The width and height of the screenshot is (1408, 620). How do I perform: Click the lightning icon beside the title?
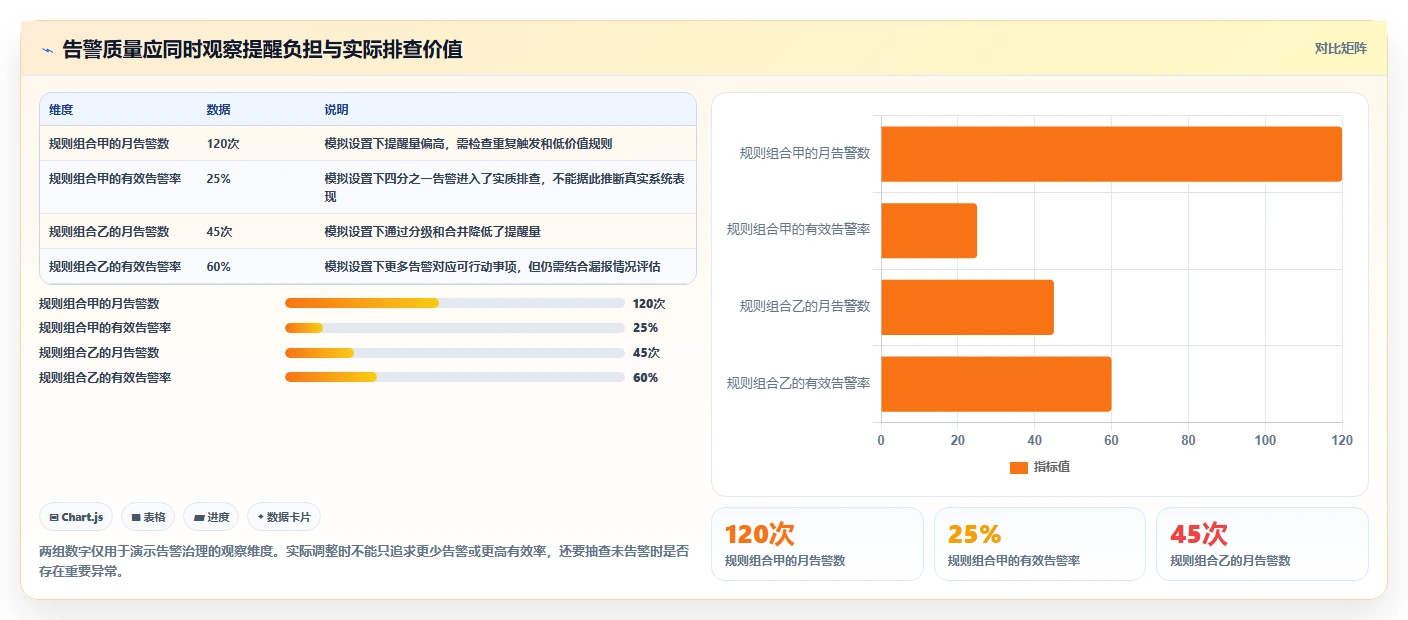pos(47,49)
